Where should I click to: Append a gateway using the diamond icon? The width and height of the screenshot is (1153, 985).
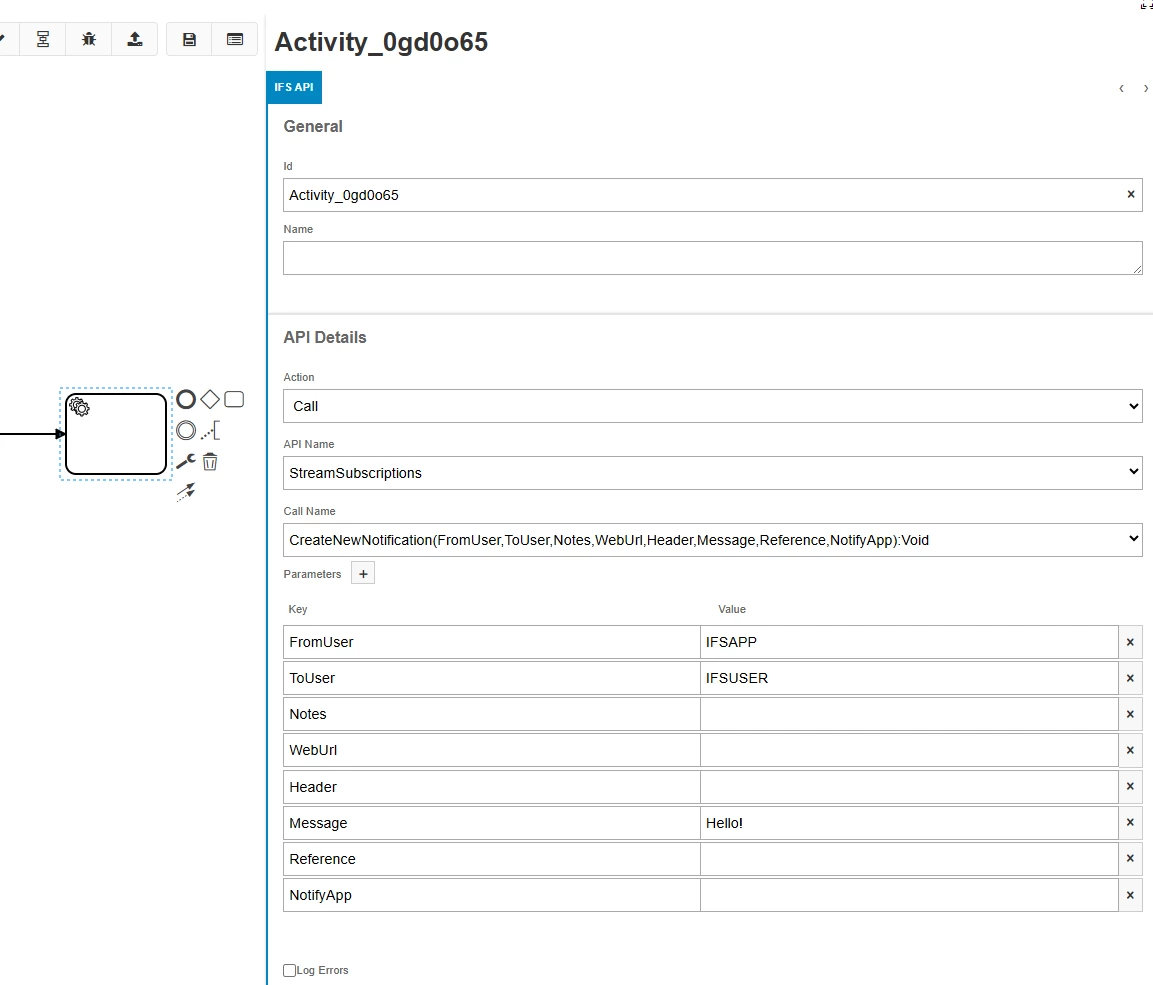[x=210, y=400]
